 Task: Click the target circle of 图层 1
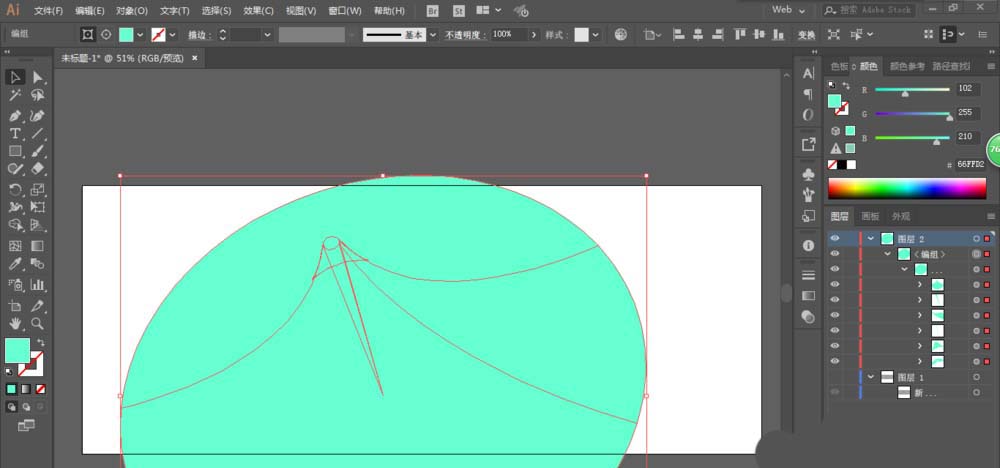pos(976,377)
